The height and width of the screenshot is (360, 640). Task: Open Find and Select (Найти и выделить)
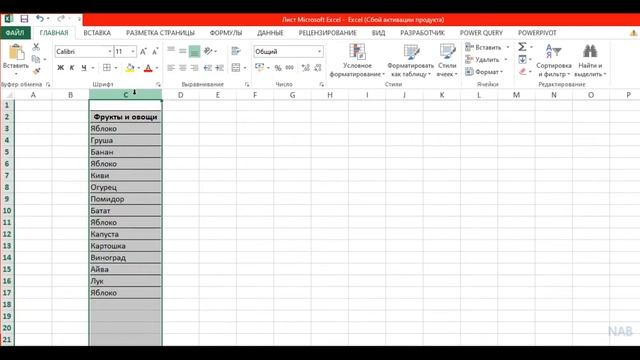(x=590, y=60)
